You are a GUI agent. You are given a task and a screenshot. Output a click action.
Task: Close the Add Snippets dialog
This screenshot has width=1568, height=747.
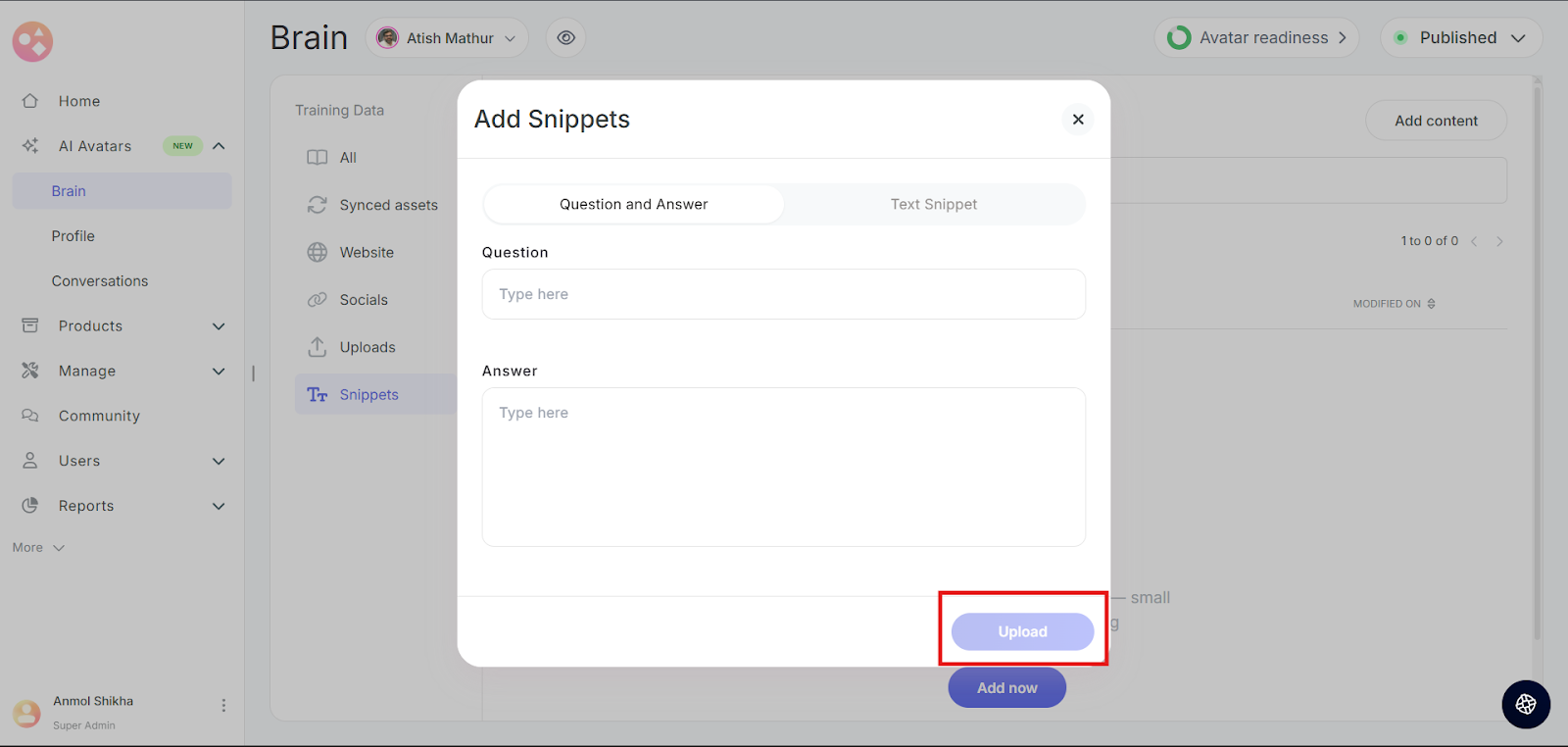click(1078, 120)
